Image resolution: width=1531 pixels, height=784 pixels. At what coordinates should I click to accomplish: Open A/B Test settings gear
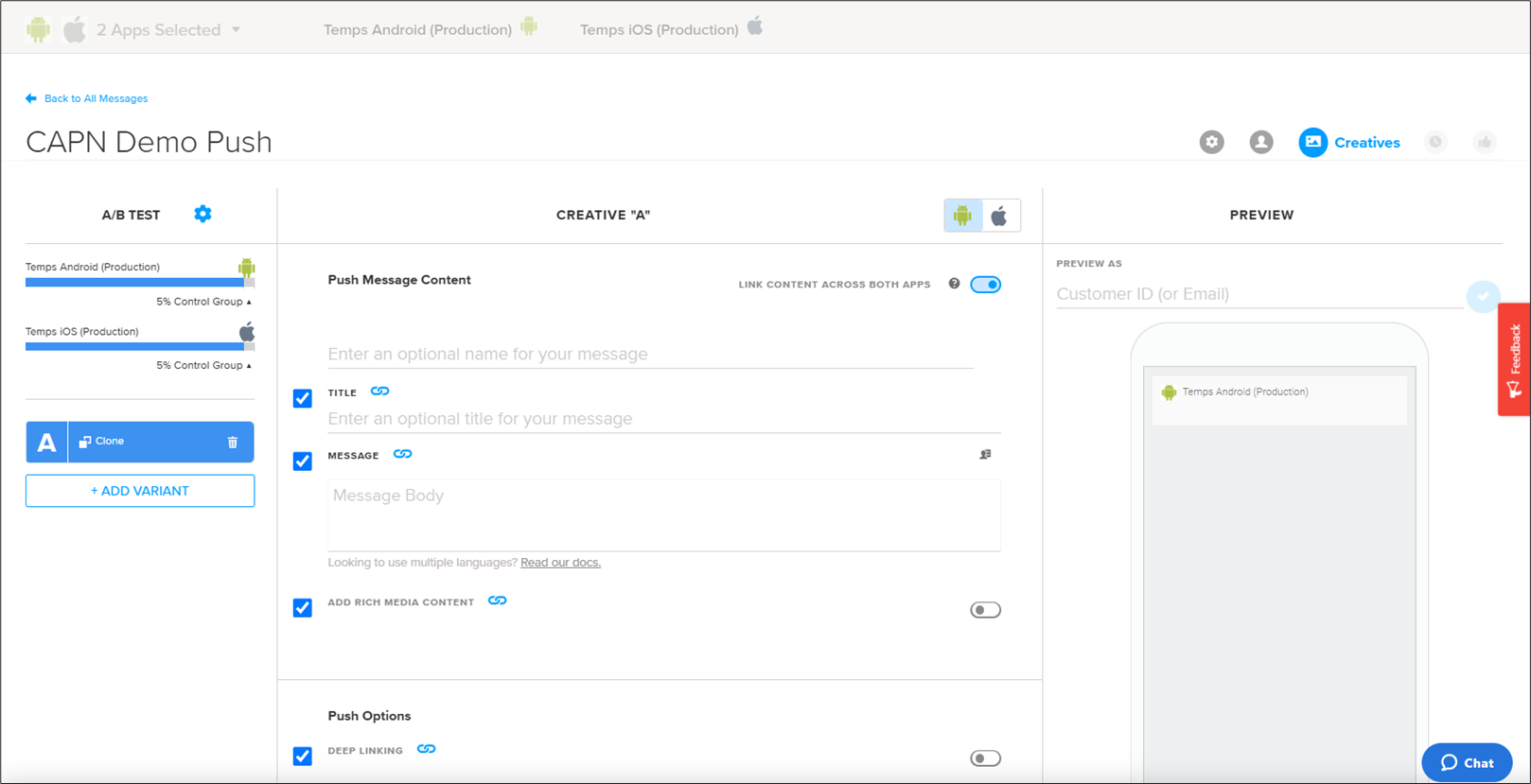coord(202,215)
